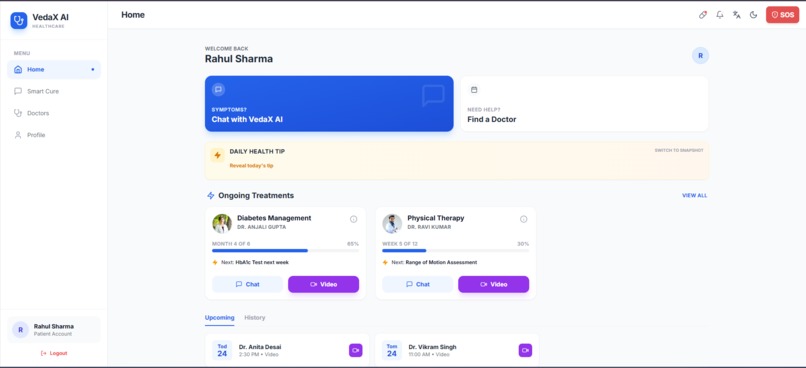Viewport: 806px width, 368px height.
Task: Open the Find a Doctor card
Action: pos(584,104)
